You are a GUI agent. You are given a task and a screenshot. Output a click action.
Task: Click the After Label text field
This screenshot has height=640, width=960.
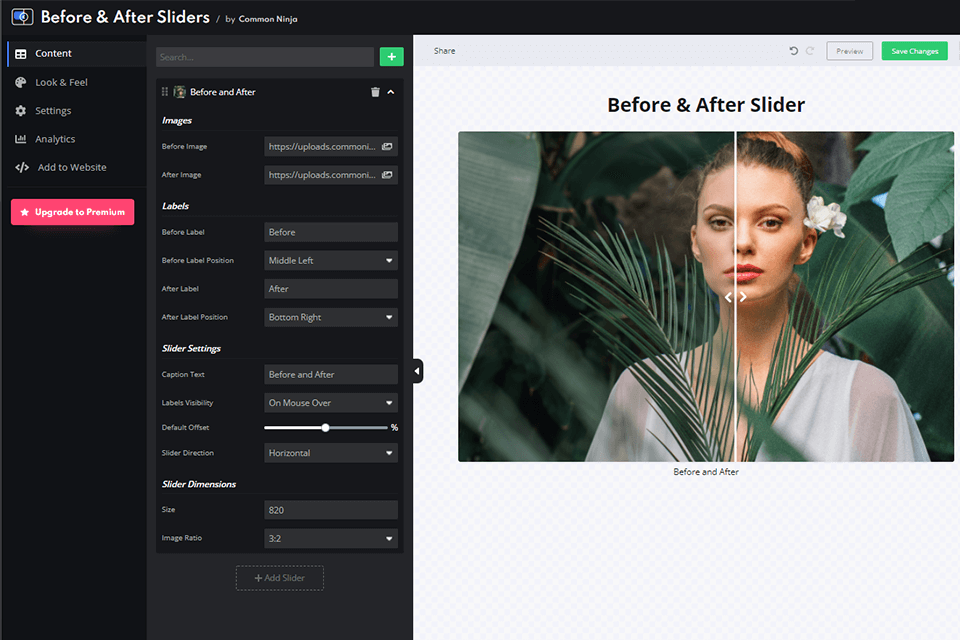point(331,288)
